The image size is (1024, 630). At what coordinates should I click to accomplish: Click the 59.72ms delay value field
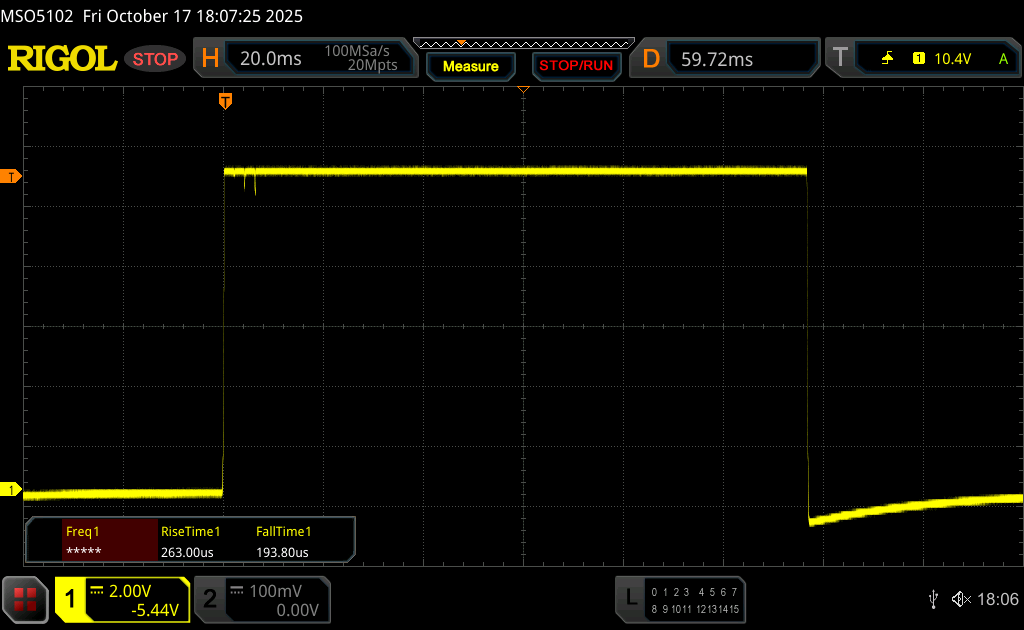click(717, 59)
